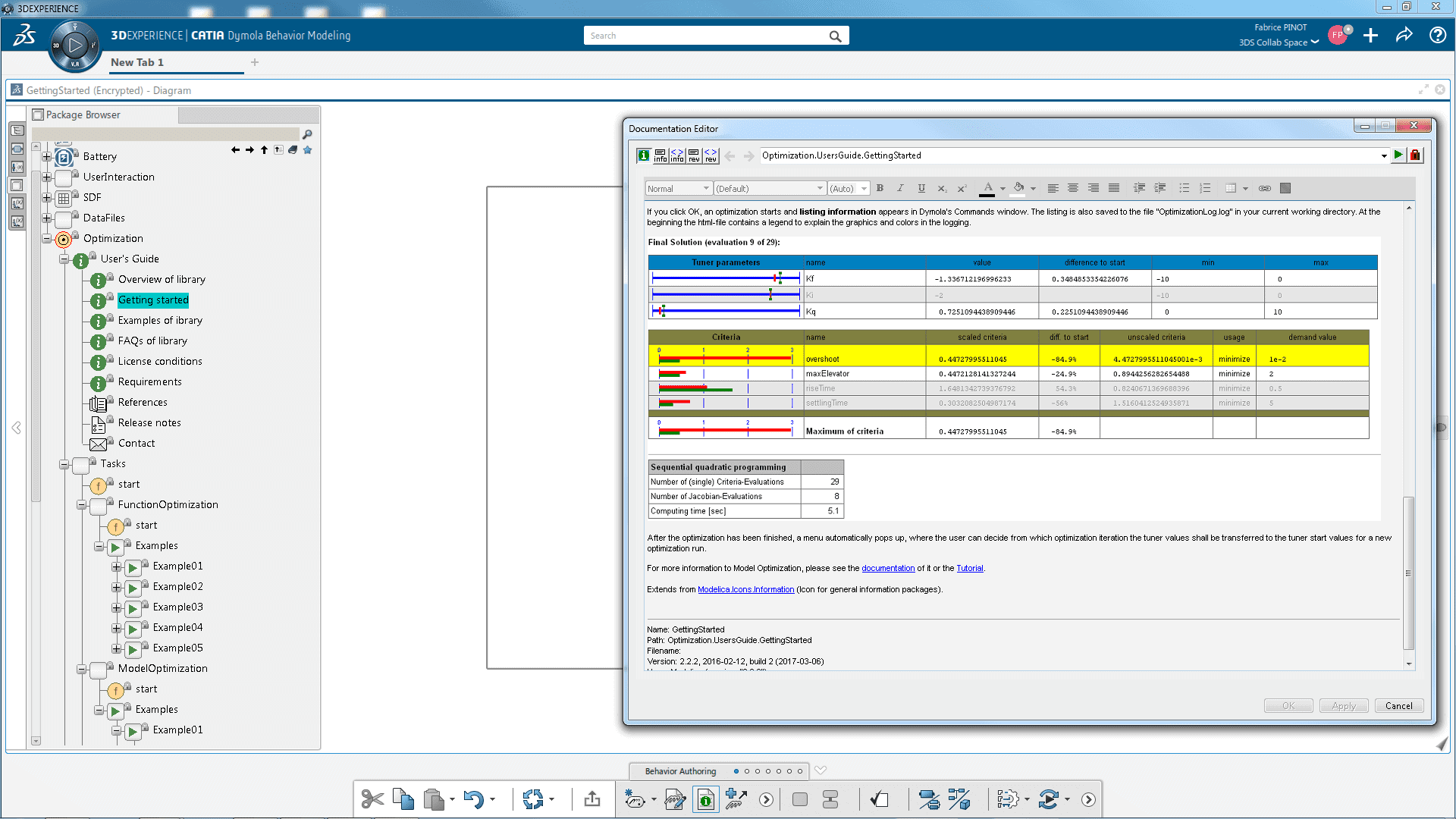Click the red lock icon in Documentation Editor
Viewport: 1456px width, 819px height.
click(x=1415, y=155)
